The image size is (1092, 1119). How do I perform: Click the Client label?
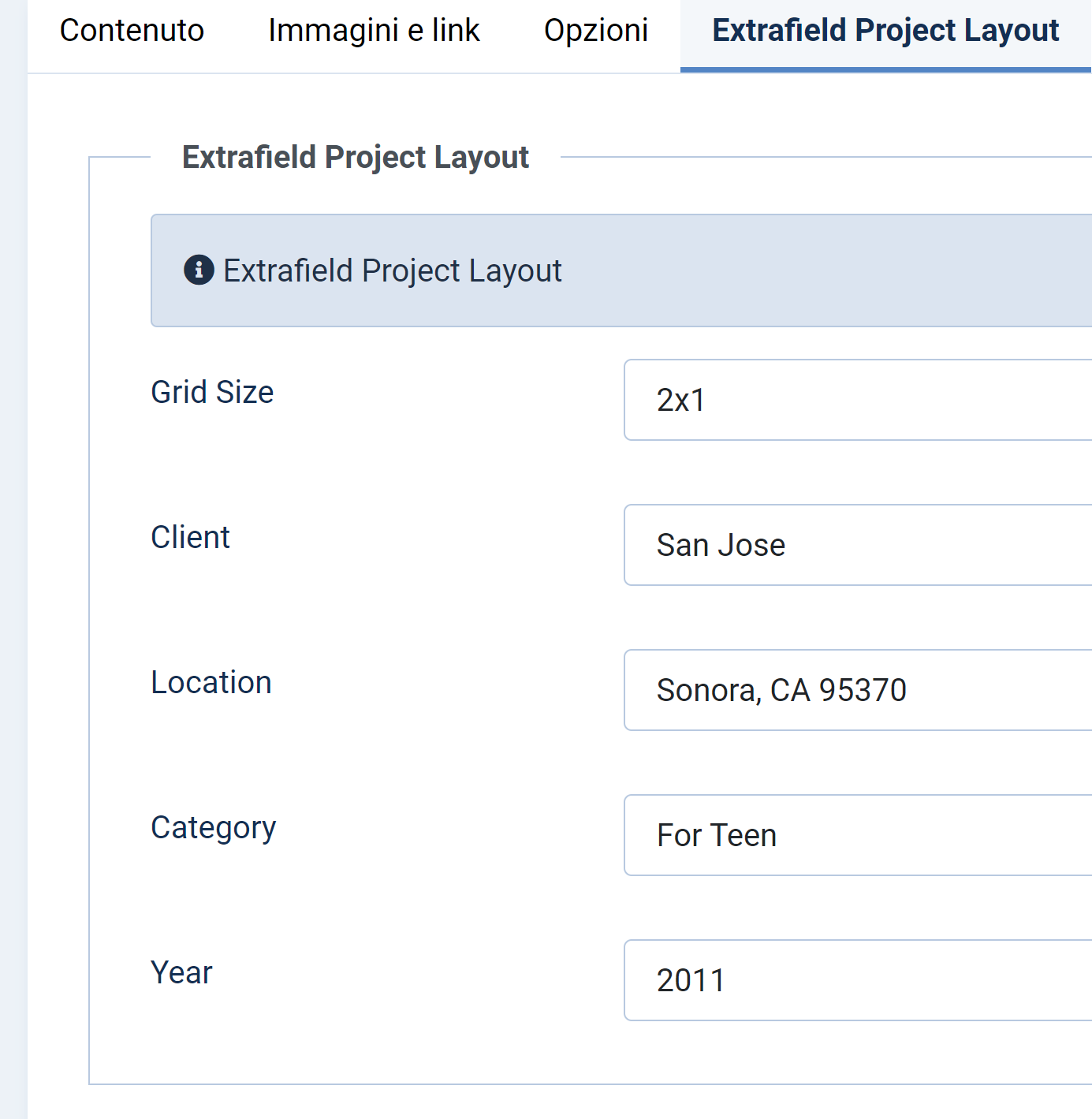point(190,537)
